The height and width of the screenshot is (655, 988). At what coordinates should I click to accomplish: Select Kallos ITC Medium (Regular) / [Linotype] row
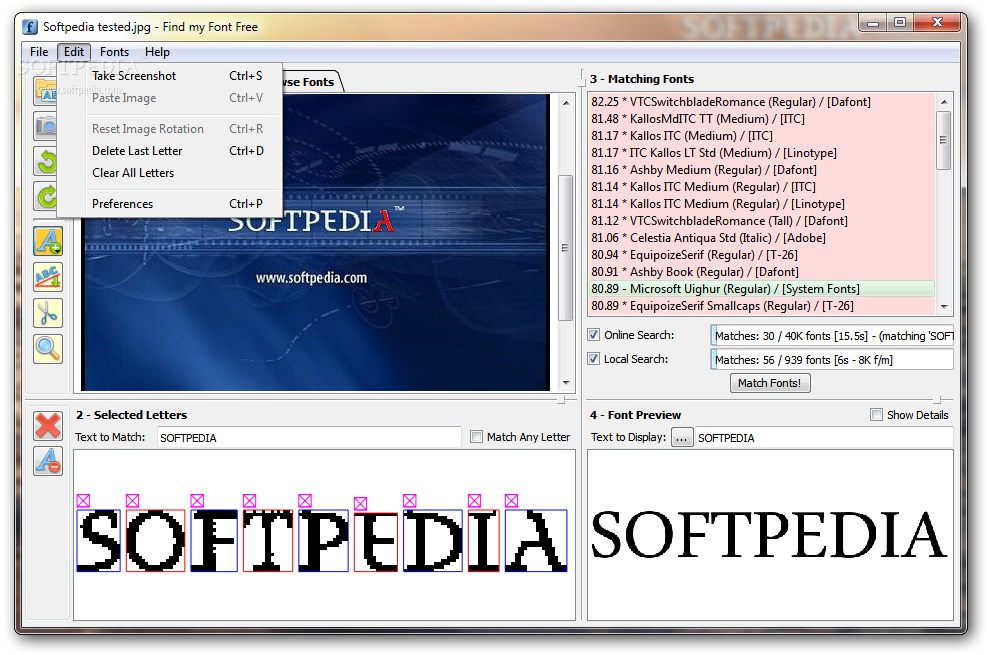[762, 203]
